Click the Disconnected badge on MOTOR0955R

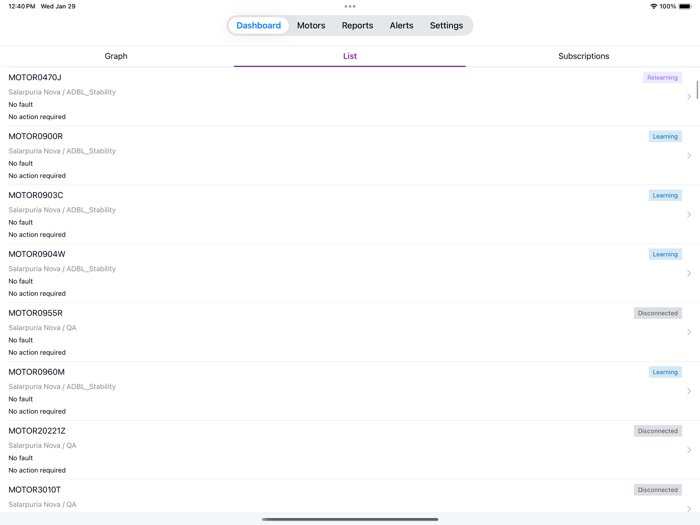pos(658,313)
